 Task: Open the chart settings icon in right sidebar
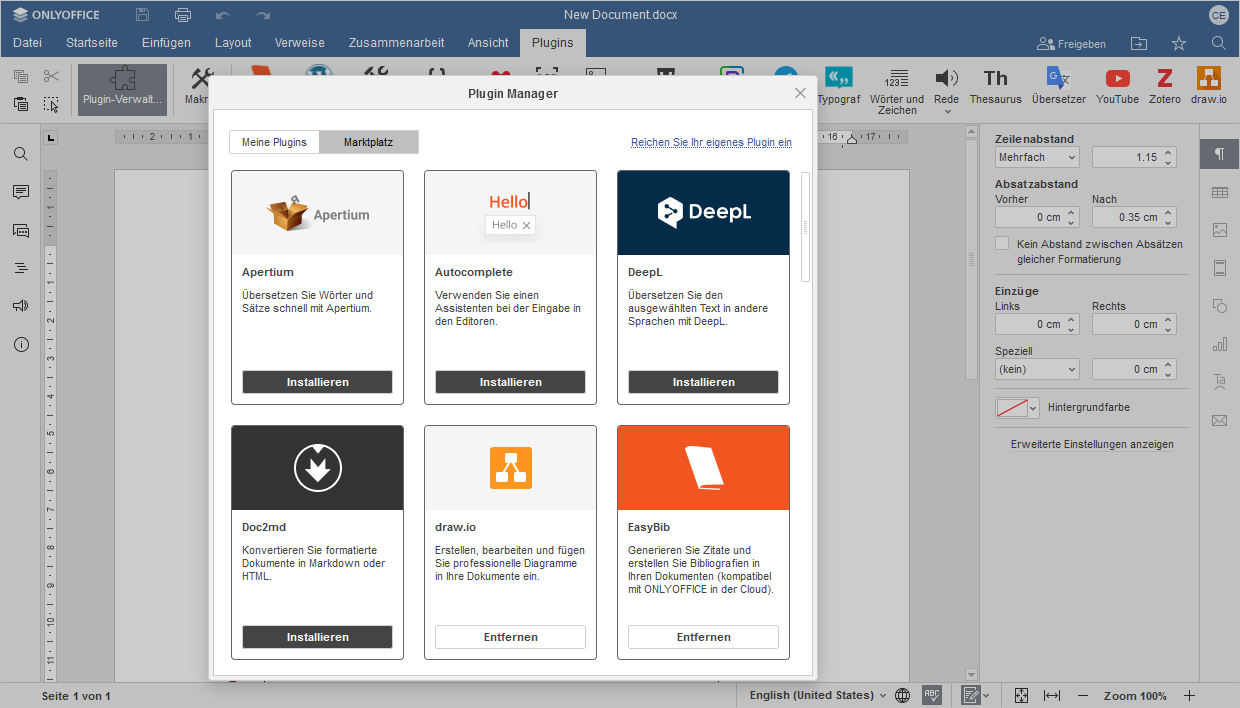point(1219,344)
